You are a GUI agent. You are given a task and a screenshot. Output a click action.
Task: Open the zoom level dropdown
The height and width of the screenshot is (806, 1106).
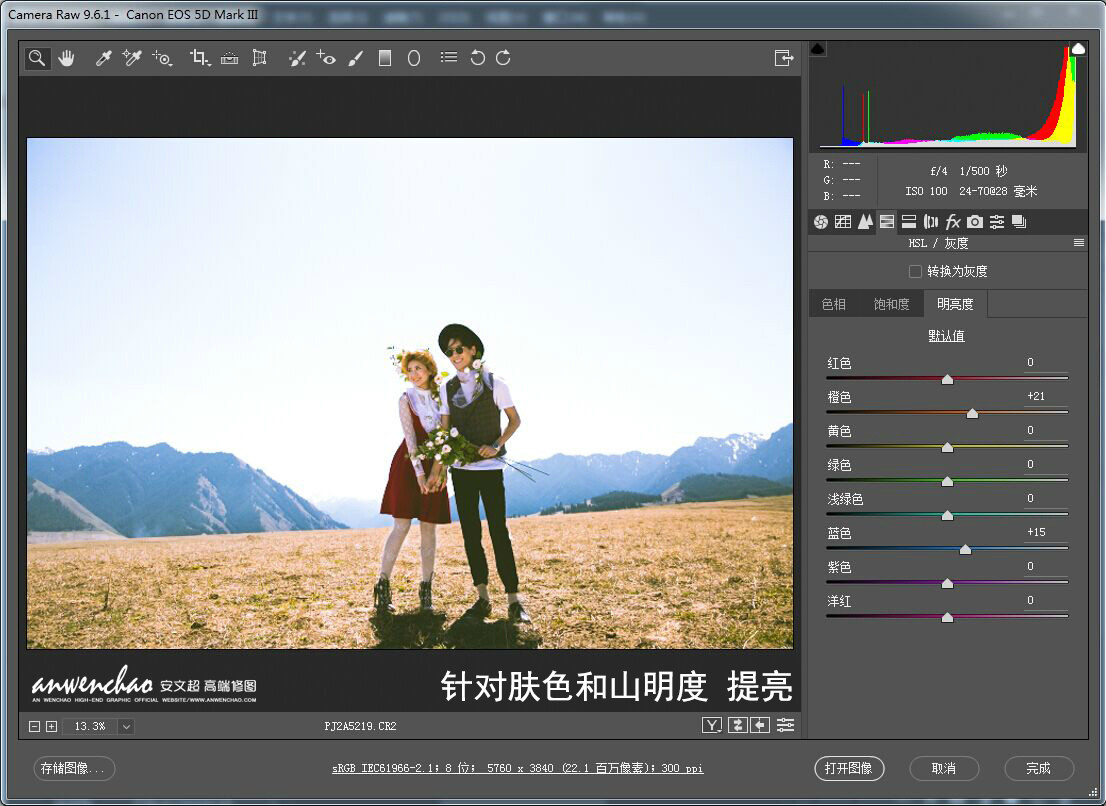click(126, 726)
